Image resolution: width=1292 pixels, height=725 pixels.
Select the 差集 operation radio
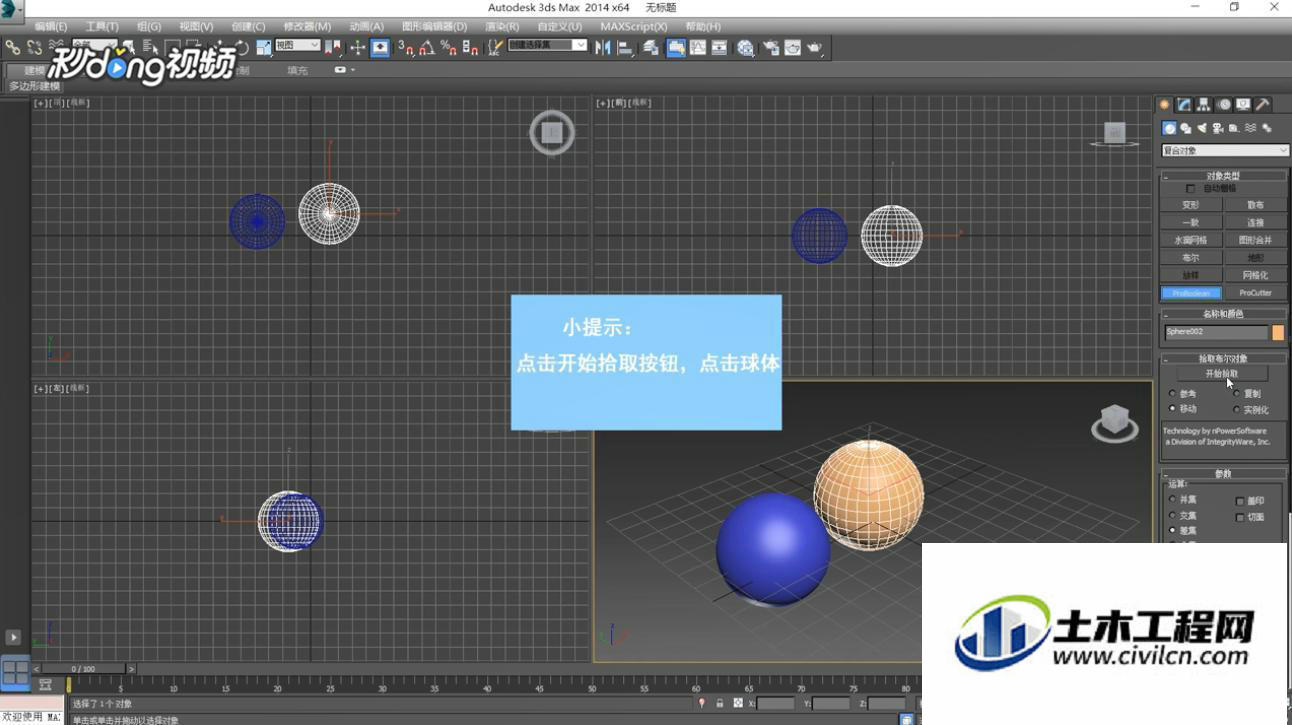pyautogui.click(x=1173, y=530)
